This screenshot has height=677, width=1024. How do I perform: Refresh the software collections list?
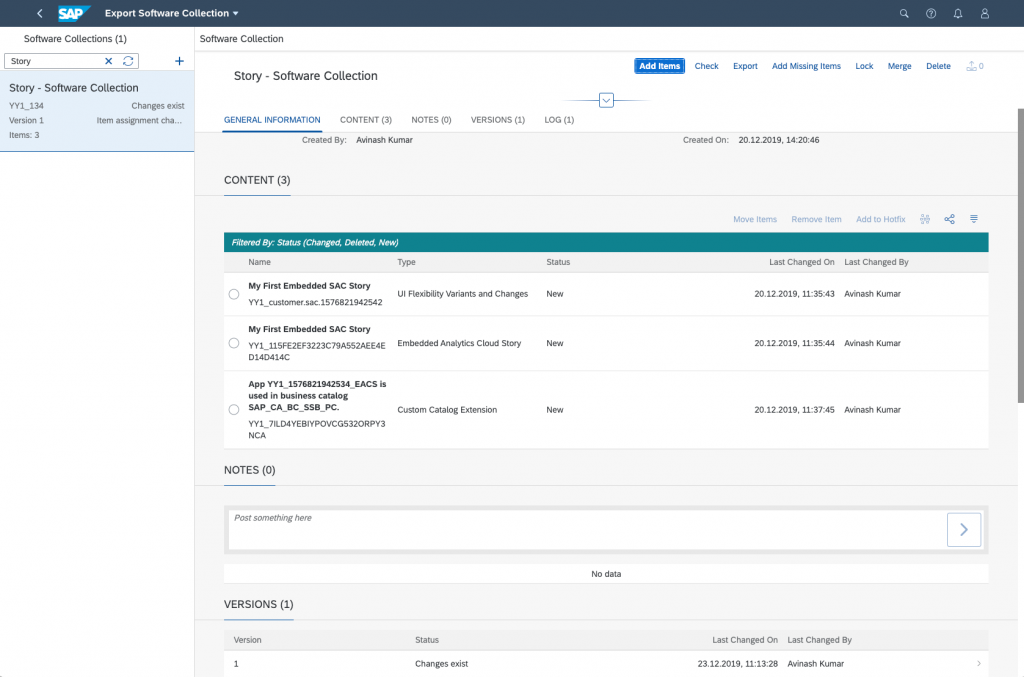pyautogui.click(x=128, y=61)
